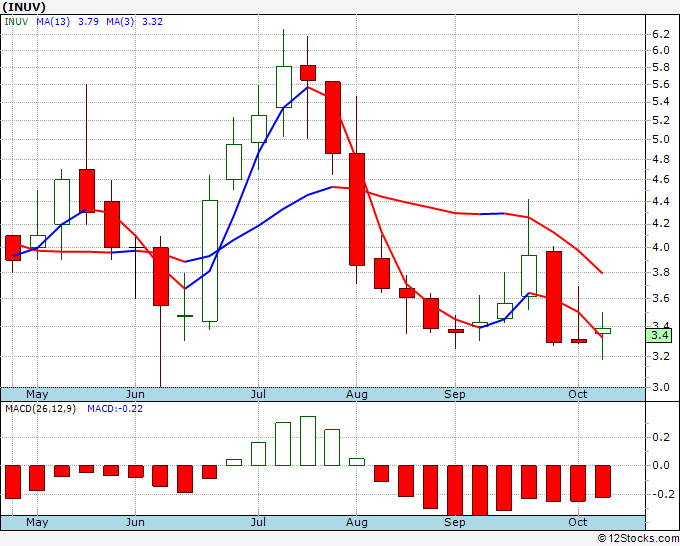Click the MA(3) legend label
Viewport: 680px width, 546px height.
click(x=120, y=21)
